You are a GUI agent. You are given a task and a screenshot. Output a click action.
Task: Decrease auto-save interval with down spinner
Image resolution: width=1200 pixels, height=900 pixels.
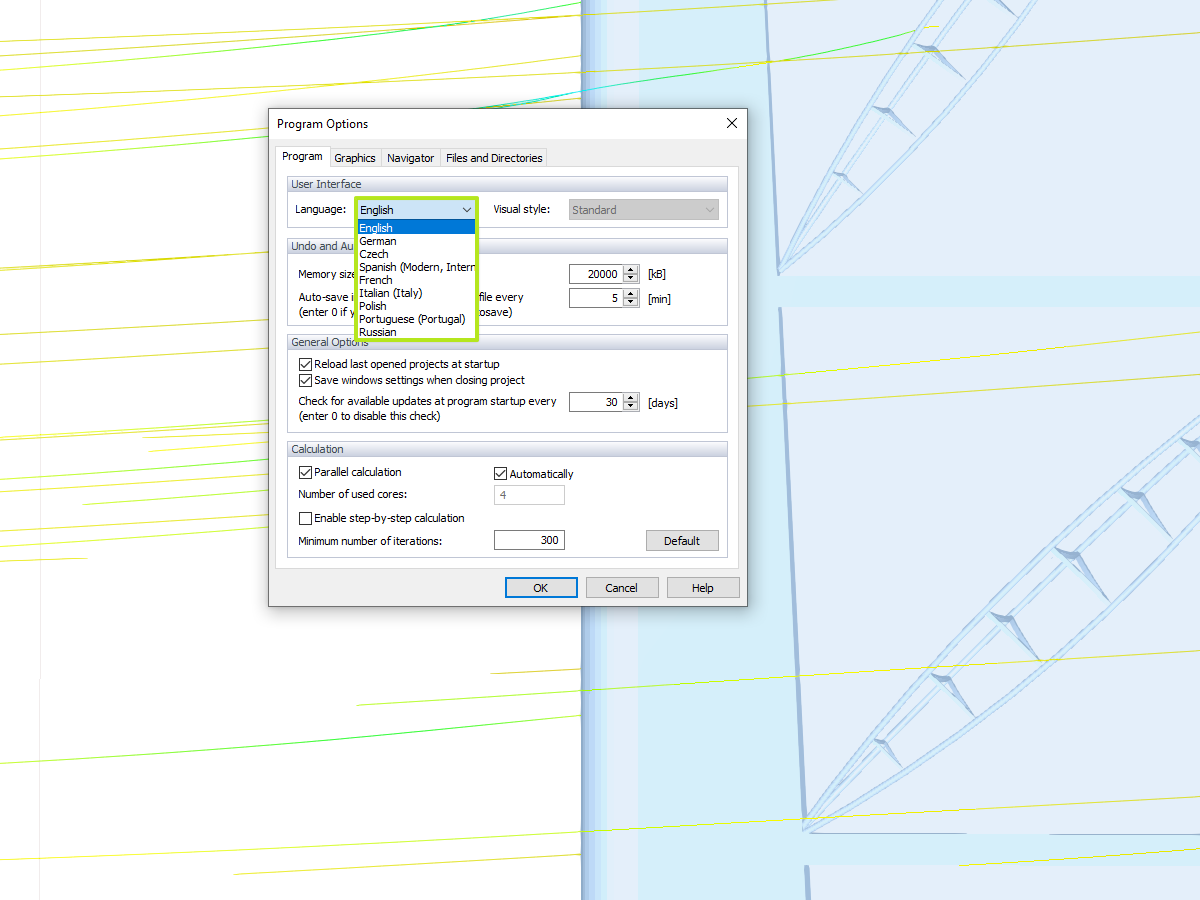pos(631,302)
